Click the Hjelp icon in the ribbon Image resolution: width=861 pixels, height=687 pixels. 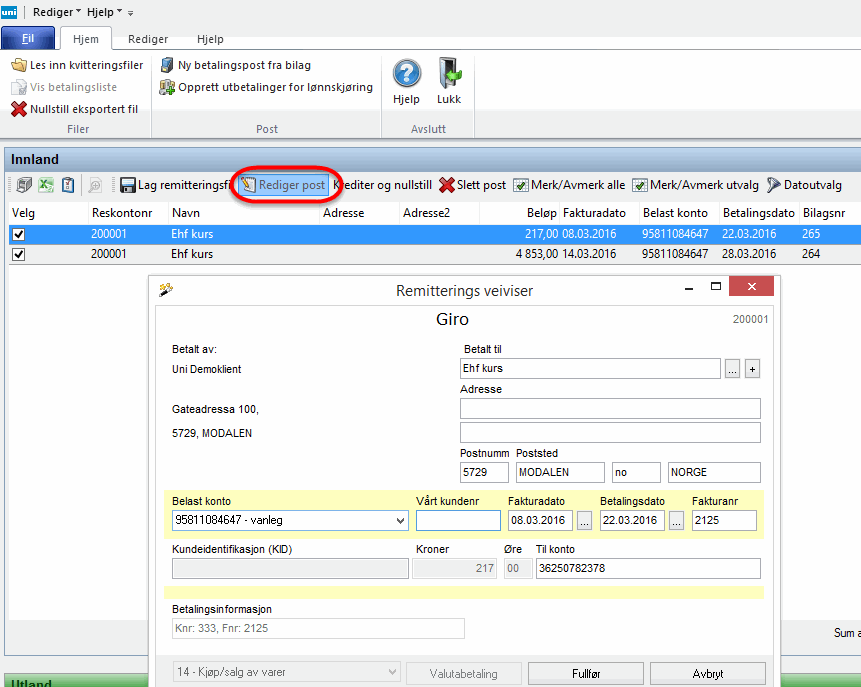[x=406, y=80]
